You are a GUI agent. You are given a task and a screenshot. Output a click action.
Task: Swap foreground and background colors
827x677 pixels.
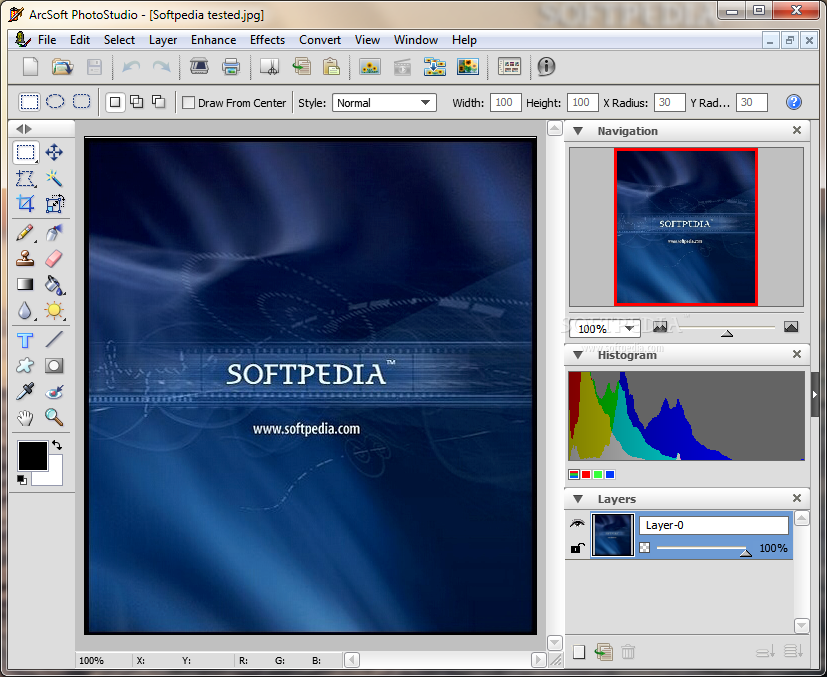(57, 446)
